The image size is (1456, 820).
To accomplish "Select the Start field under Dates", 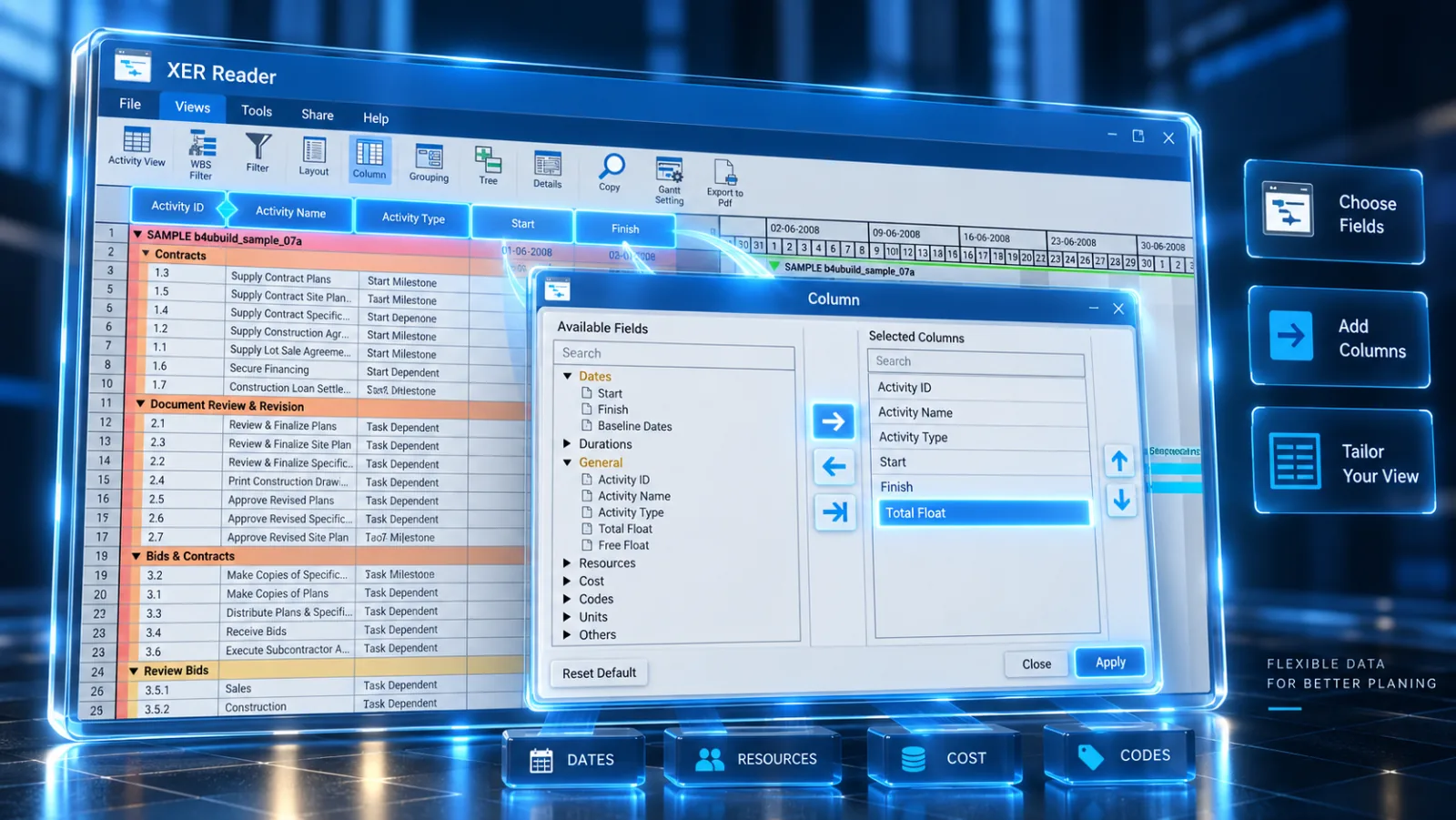I will [x=610, y=393].
